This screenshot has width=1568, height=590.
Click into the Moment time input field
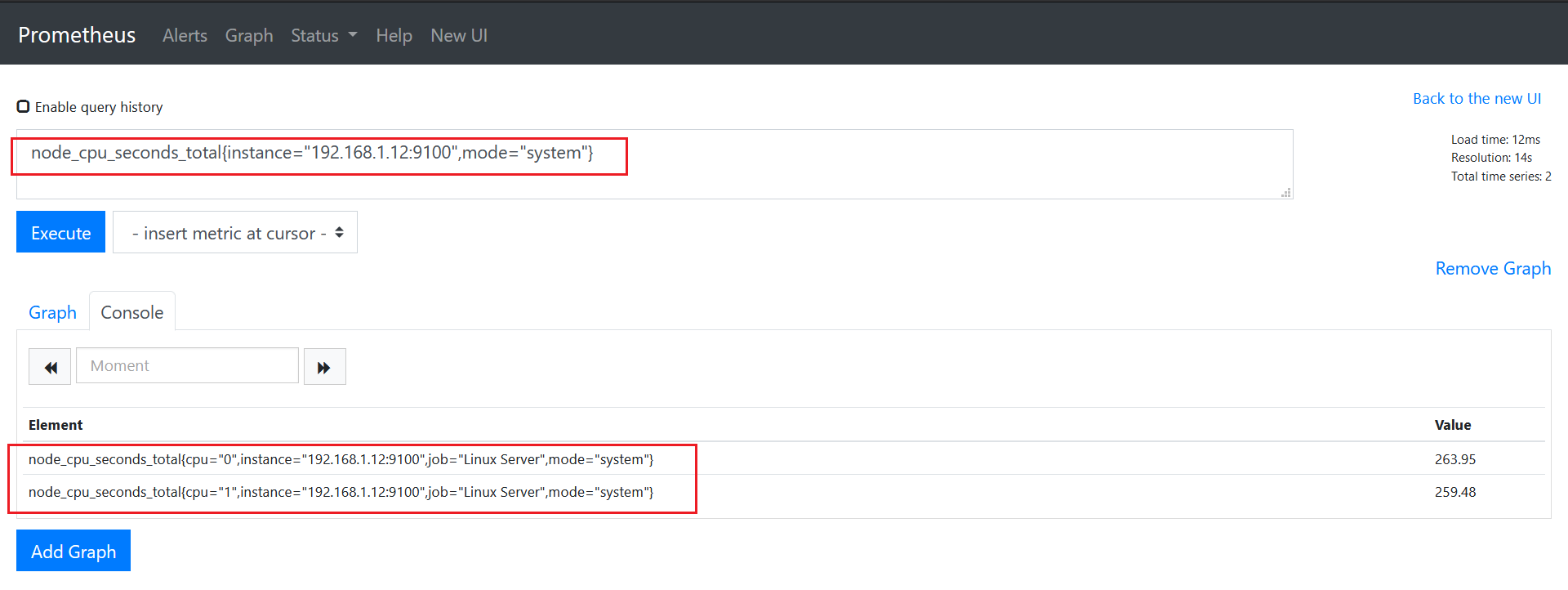187,366
